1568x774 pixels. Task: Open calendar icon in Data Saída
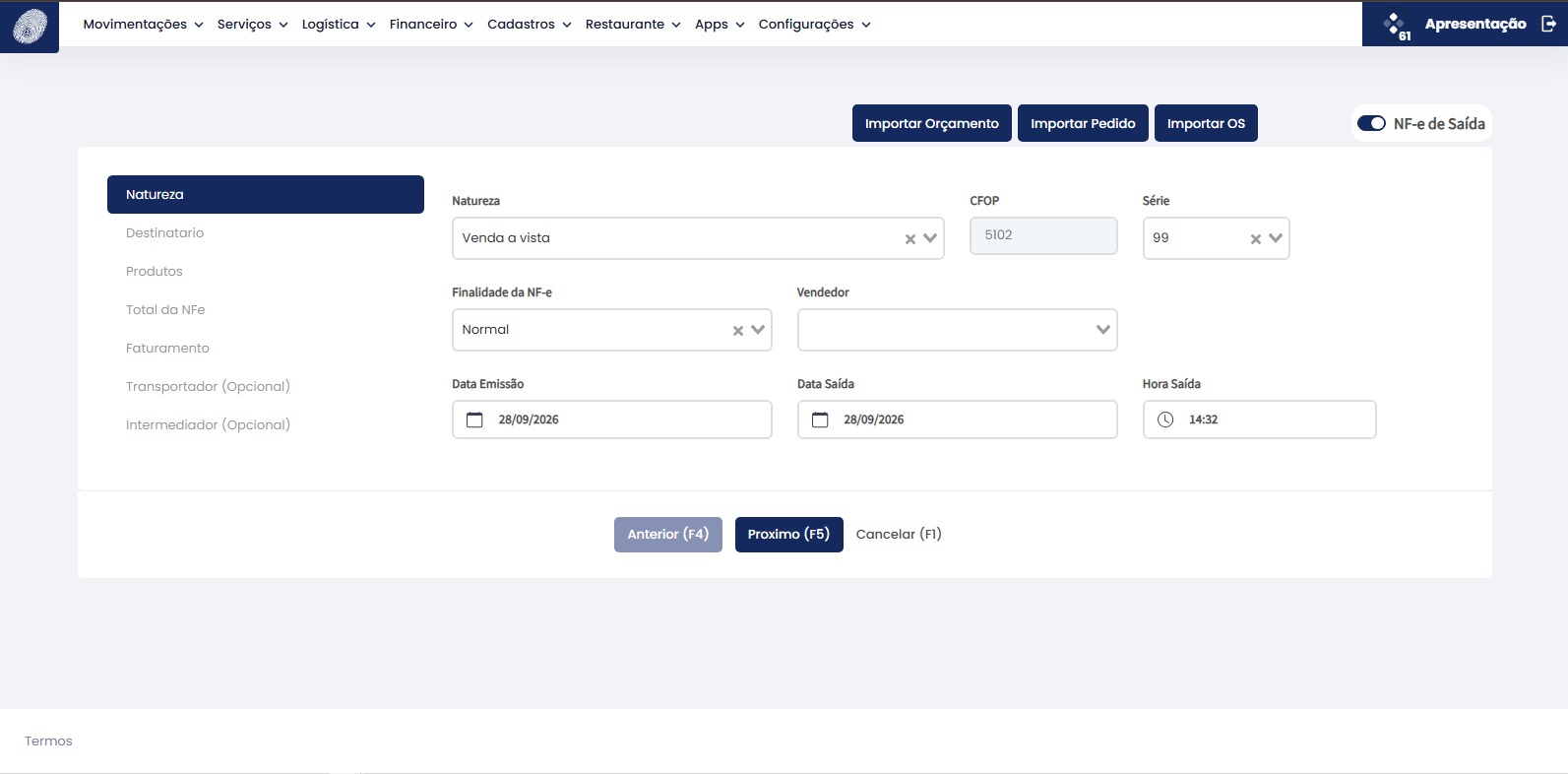[x=820, y=419]
